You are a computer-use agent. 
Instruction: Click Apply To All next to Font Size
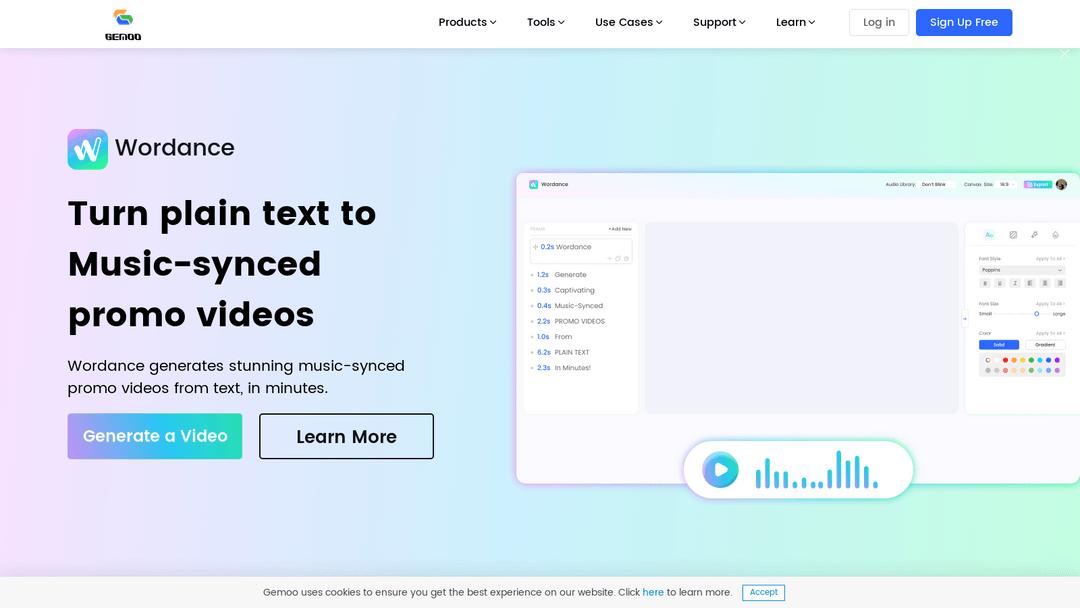click(1050, 304)
